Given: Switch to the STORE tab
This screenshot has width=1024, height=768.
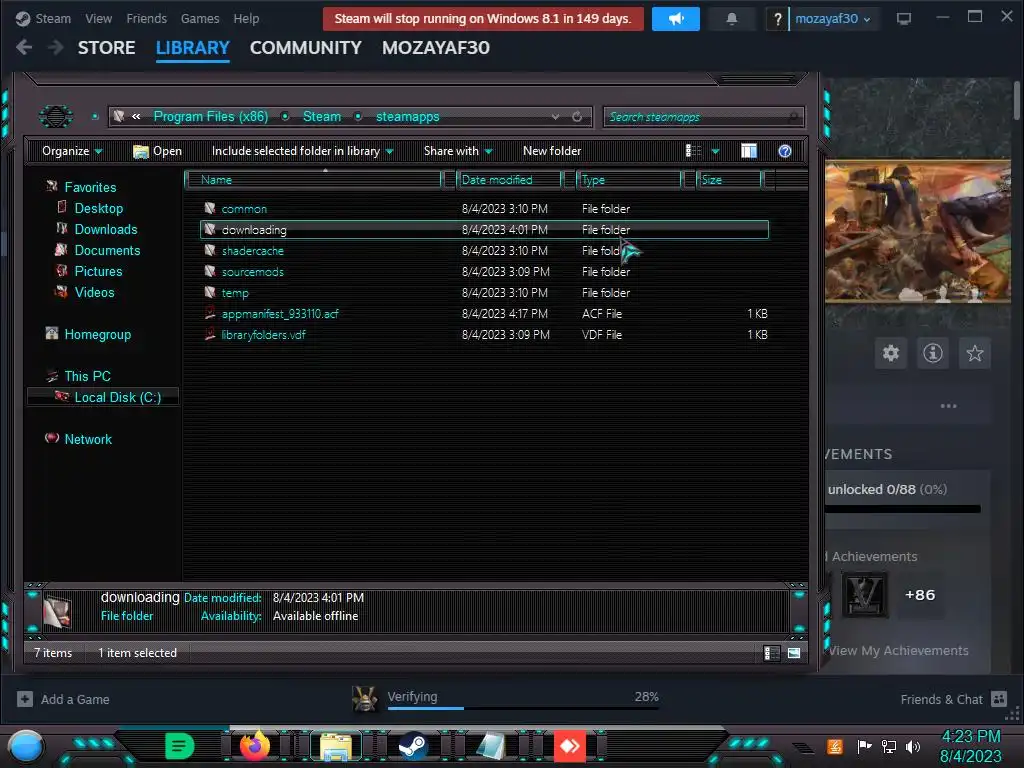Looking at the screenshot, I should 106,48.
